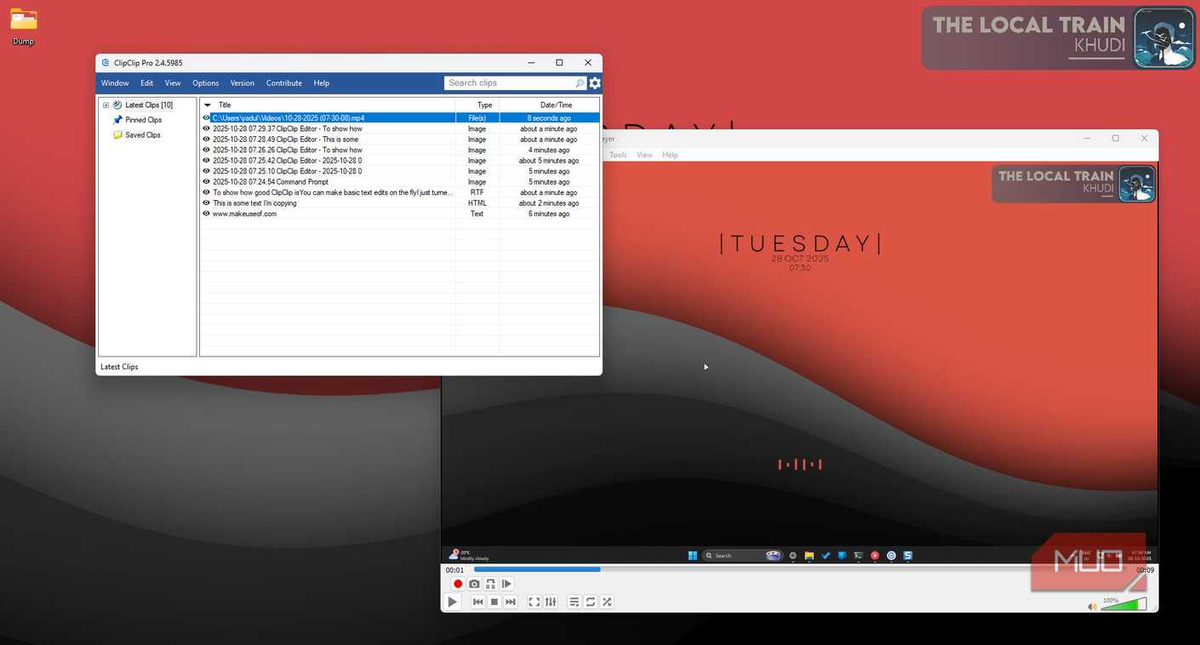Sort clips by Date/Time column header
Image resolution: width=1200 pixels, height=645 pixels.
click(556, 105)
